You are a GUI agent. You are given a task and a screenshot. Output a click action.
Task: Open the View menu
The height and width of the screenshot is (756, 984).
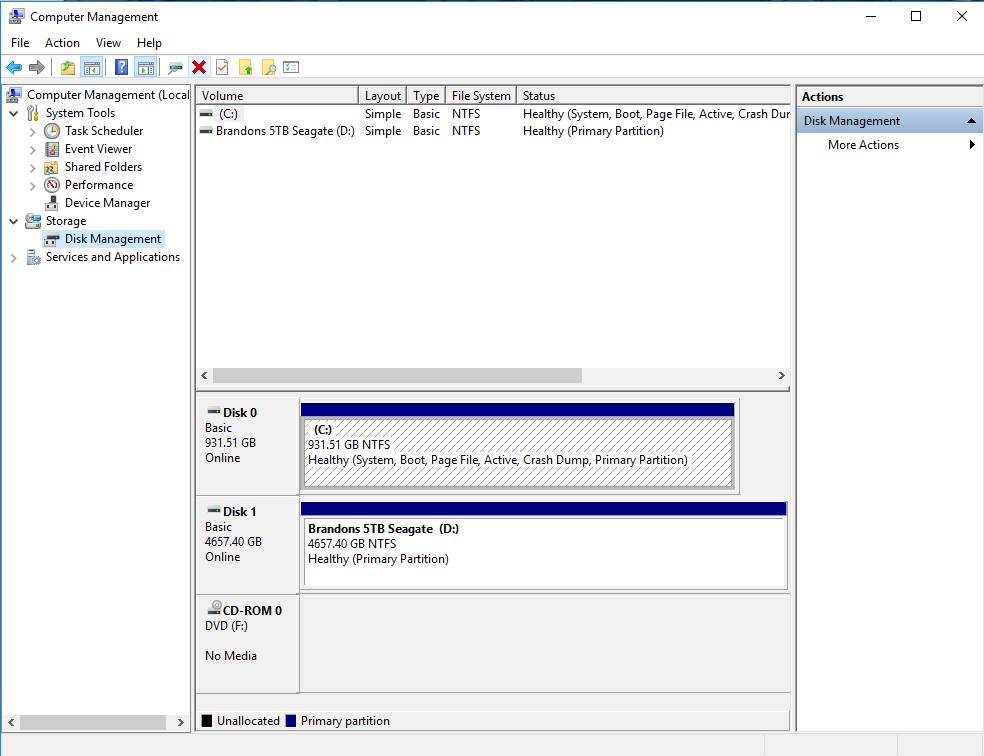pyautogui.click(x=108, y=43)
